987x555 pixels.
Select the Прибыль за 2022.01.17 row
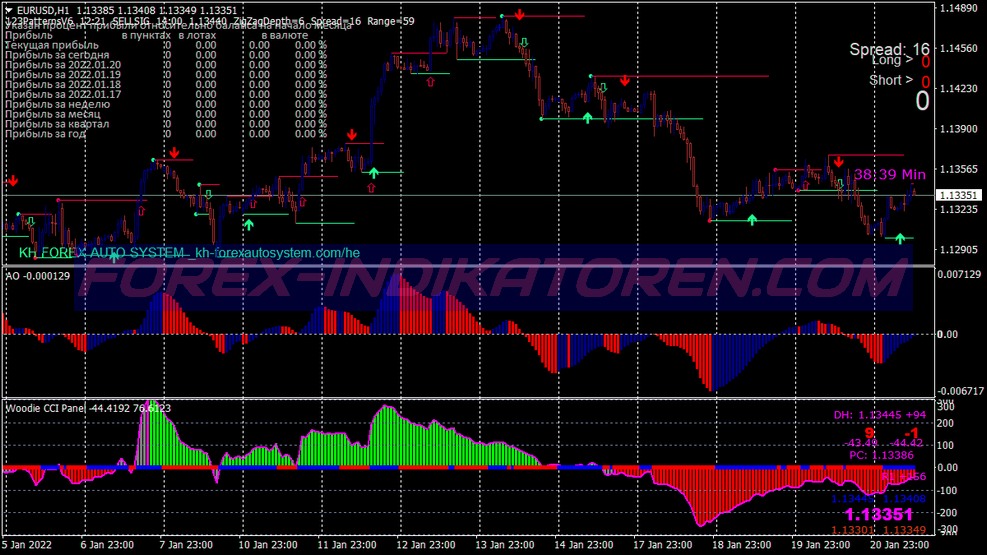pos(166,94)
